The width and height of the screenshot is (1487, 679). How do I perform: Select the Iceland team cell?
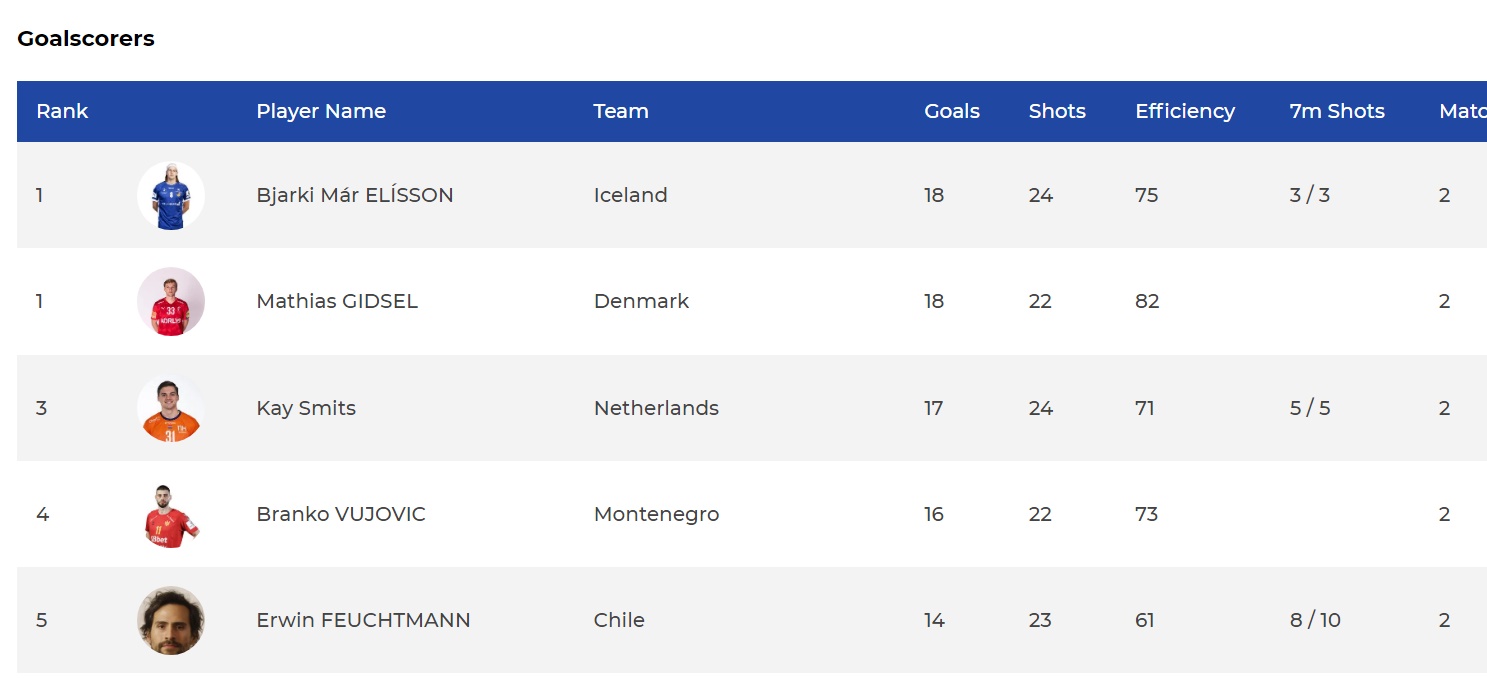click(630, 195)
